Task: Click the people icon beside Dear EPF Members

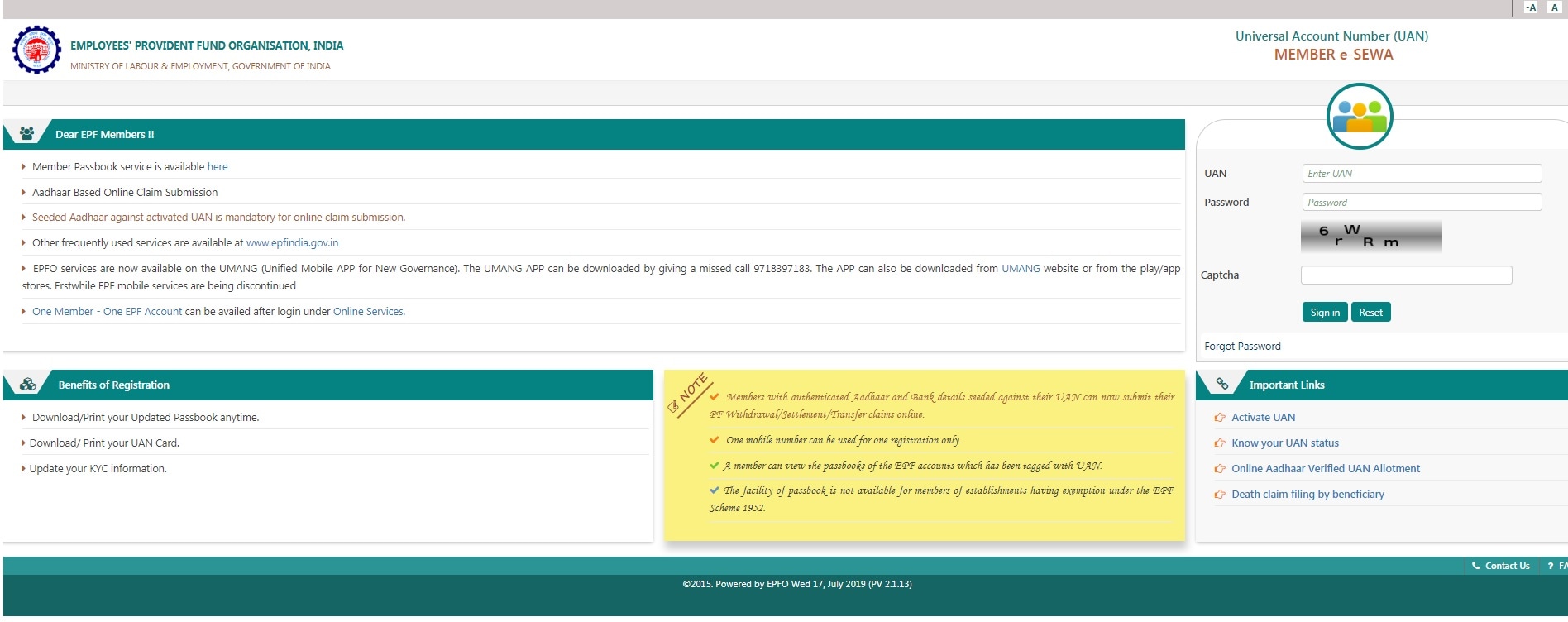Action: click(x=26, y=133)
